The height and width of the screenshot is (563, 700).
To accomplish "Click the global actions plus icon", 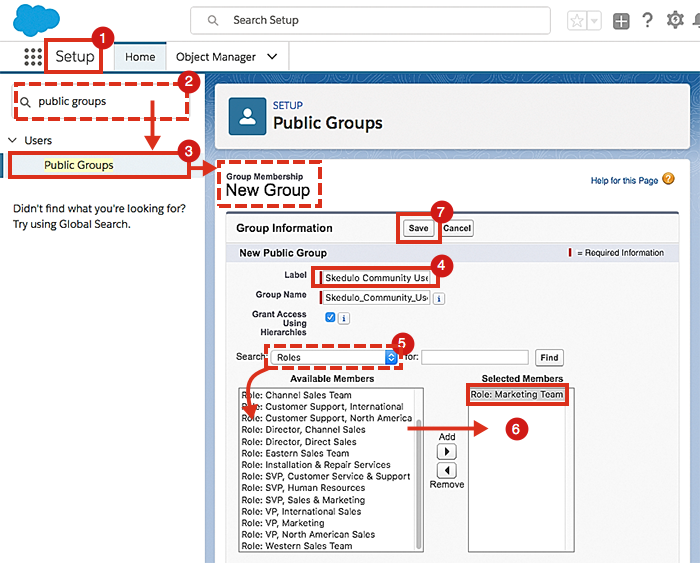I will pyautogui.click(x=621, y=21).
